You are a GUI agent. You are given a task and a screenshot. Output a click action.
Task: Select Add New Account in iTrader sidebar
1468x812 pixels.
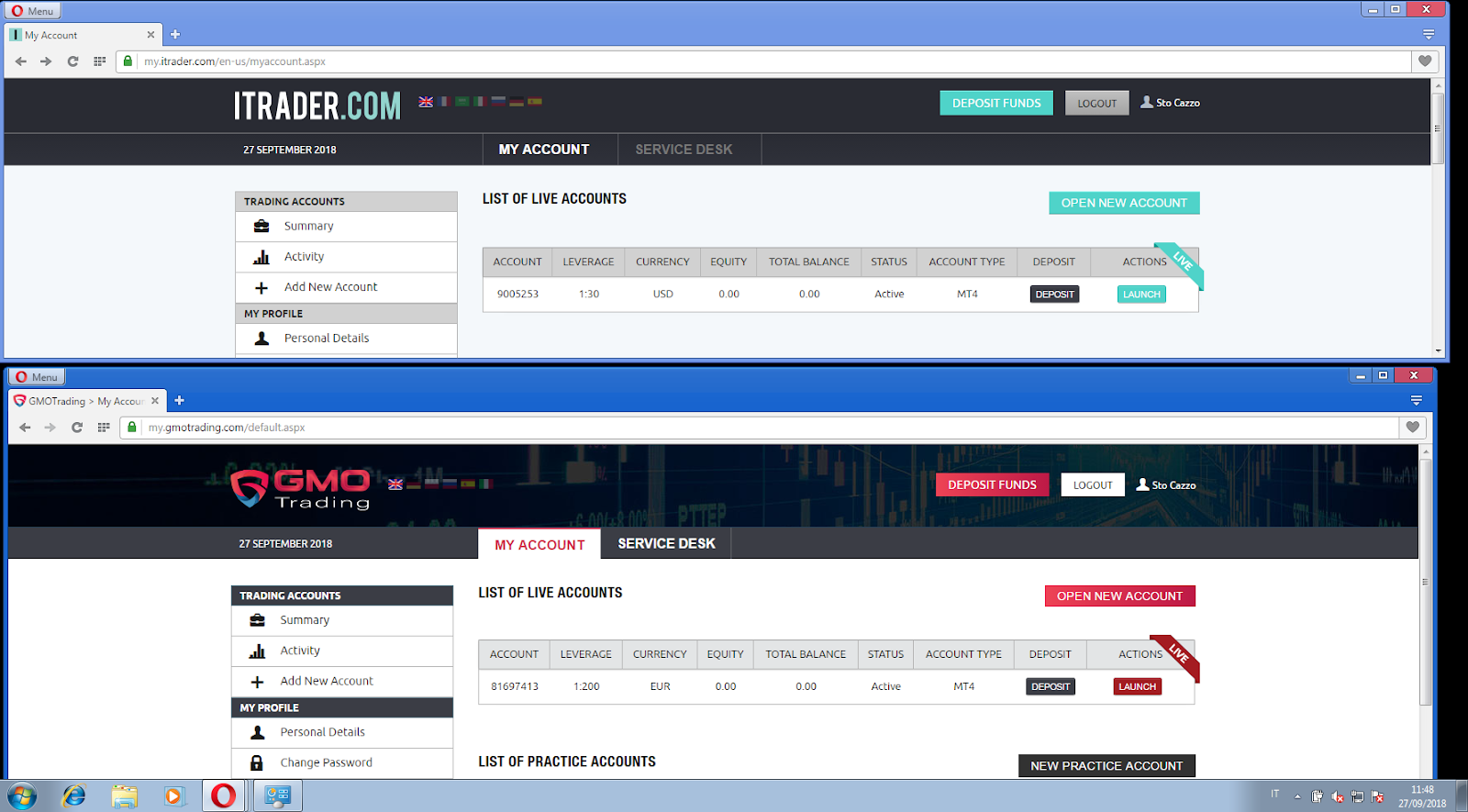tap(346, 287)
